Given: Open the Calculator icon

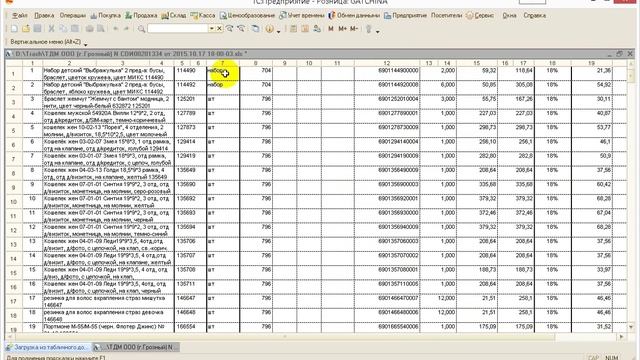Looking at the screenshot, I should coord(293,29).
